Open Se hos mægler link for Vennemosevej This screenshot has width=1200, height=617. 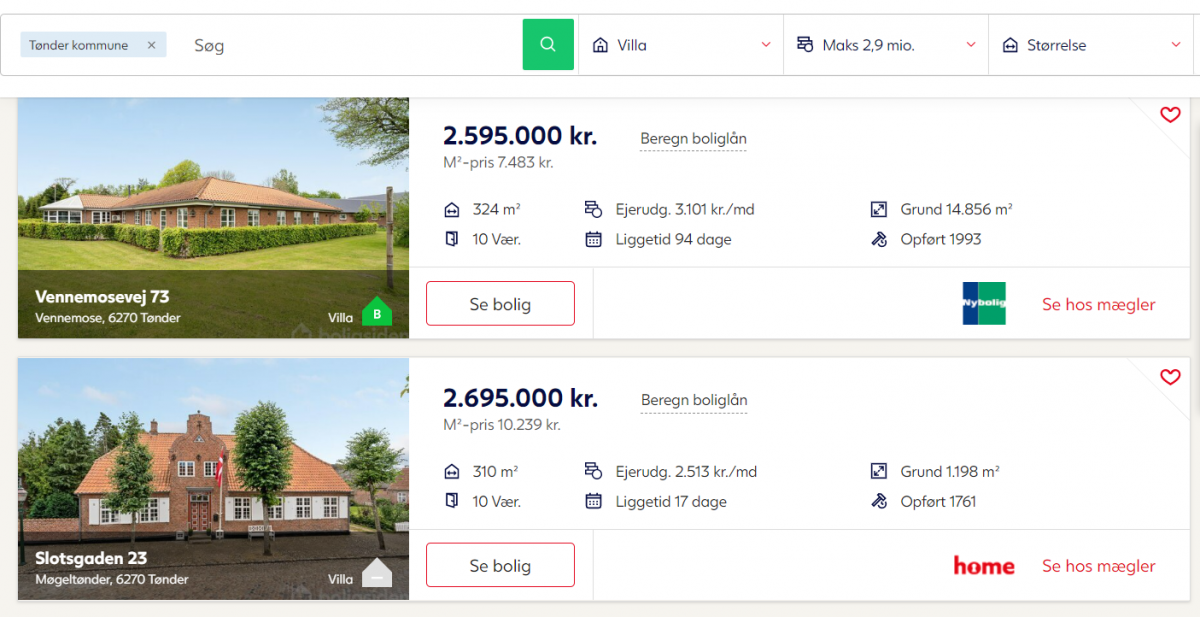point(1099,304)
